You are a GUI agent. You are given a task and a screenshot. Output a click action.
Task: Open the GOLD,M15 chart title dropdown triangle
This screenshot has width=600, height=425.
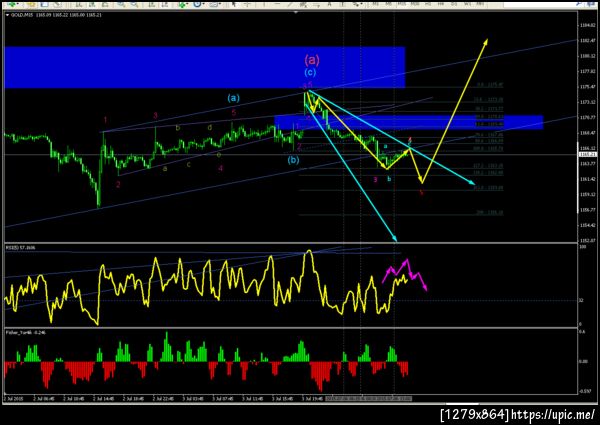pyautogui.click(x=7, y=15)
